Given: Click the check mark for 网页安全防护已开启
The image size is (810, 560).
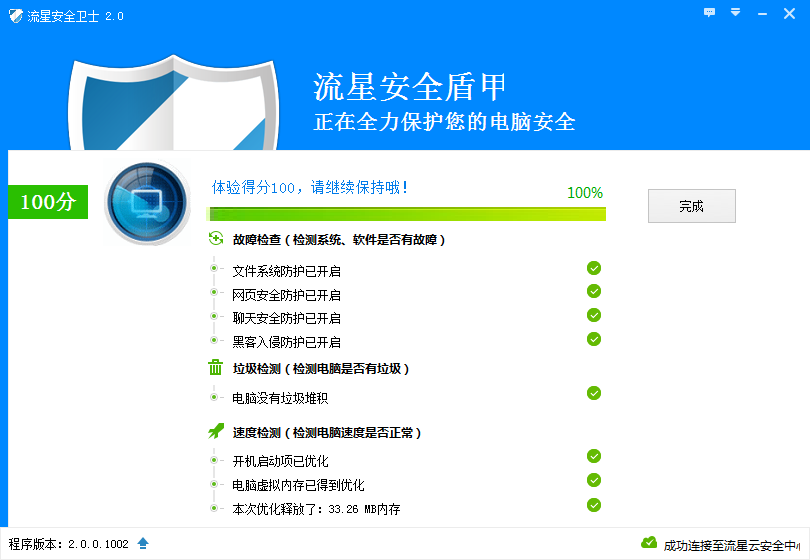Looking at the screenshot, I should 594,291.
